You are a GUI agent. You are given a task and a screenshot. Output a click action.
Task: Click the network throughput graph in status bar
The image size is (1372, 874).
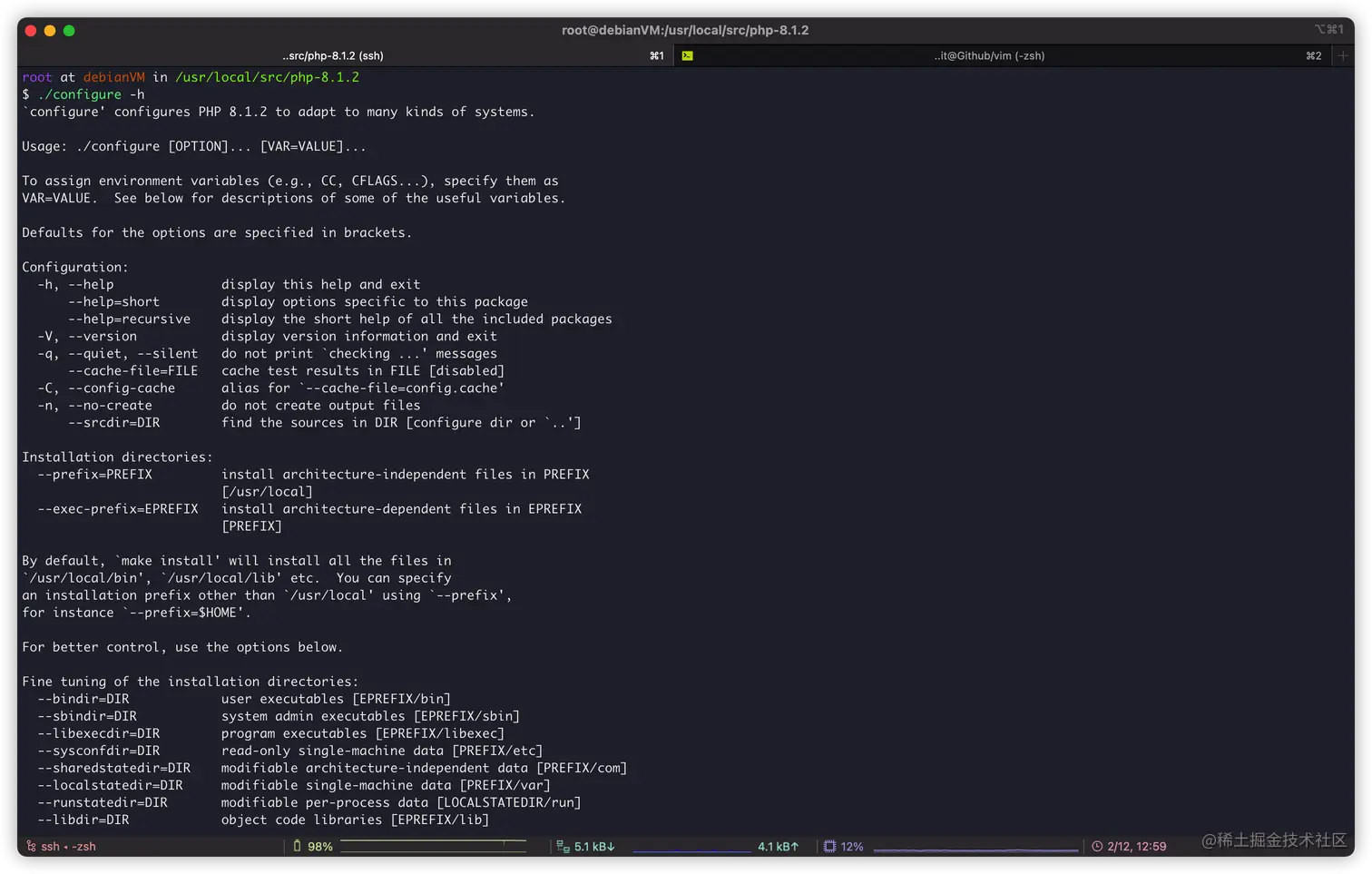coord(691,848)
